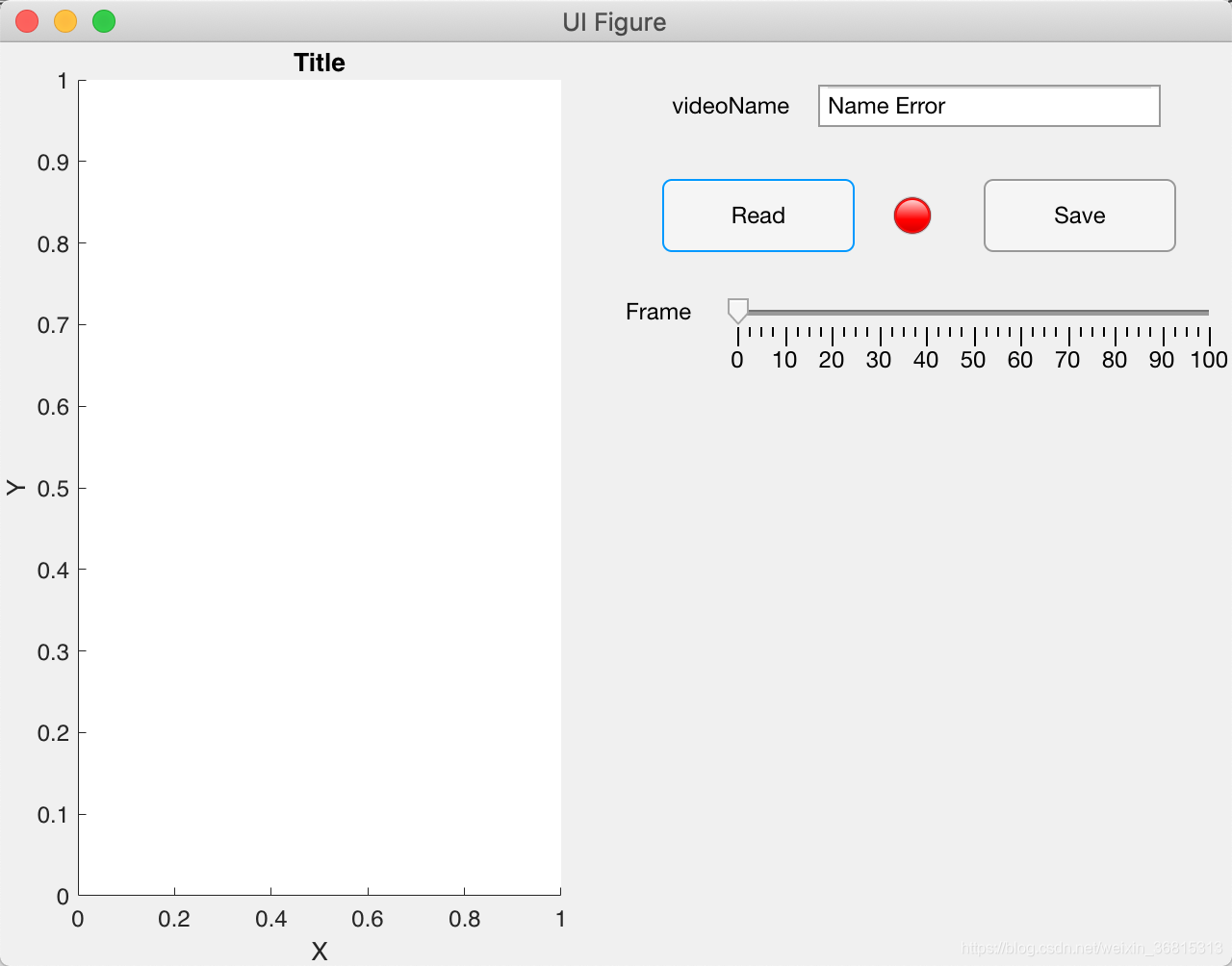This screenshot has height=966, width=1232.
Task: Click the Save button
Action: [x=1079, y=216]
